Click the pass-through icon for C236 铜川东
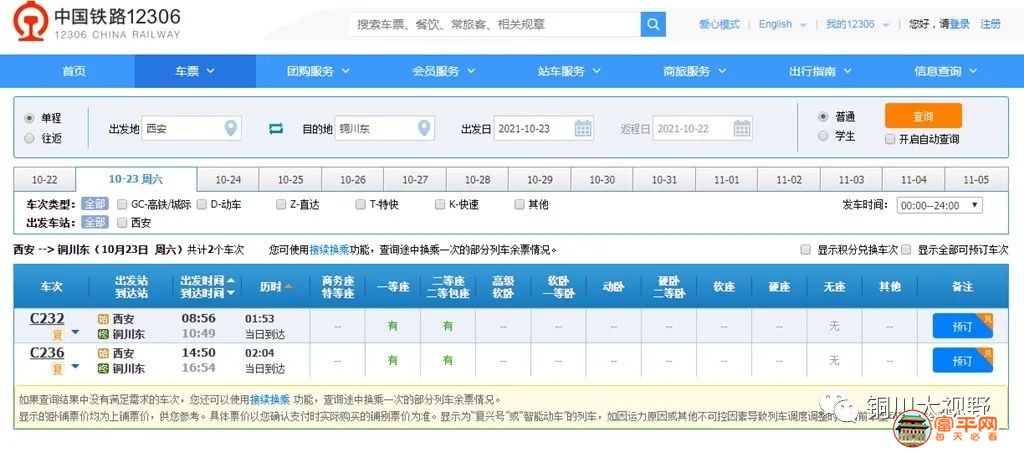This screenshot has height=453, width=1024. 103,369
